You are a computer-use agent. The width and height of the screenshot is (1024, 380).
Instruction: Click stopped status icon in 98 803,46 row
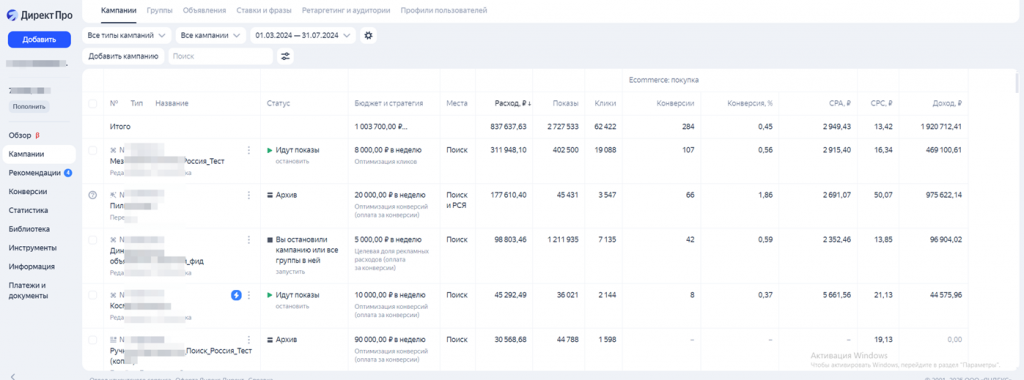270,240
